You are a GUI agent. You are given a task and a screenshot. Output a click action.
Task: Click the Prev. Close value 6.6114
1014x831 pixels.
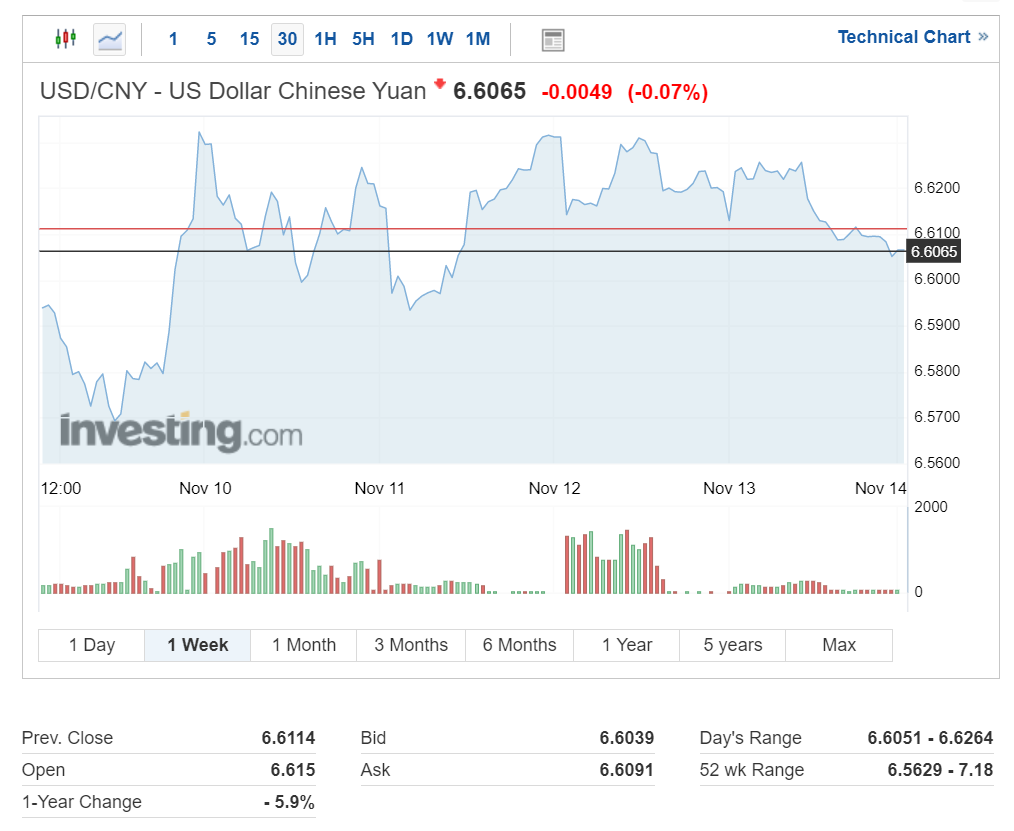point(288,738)
